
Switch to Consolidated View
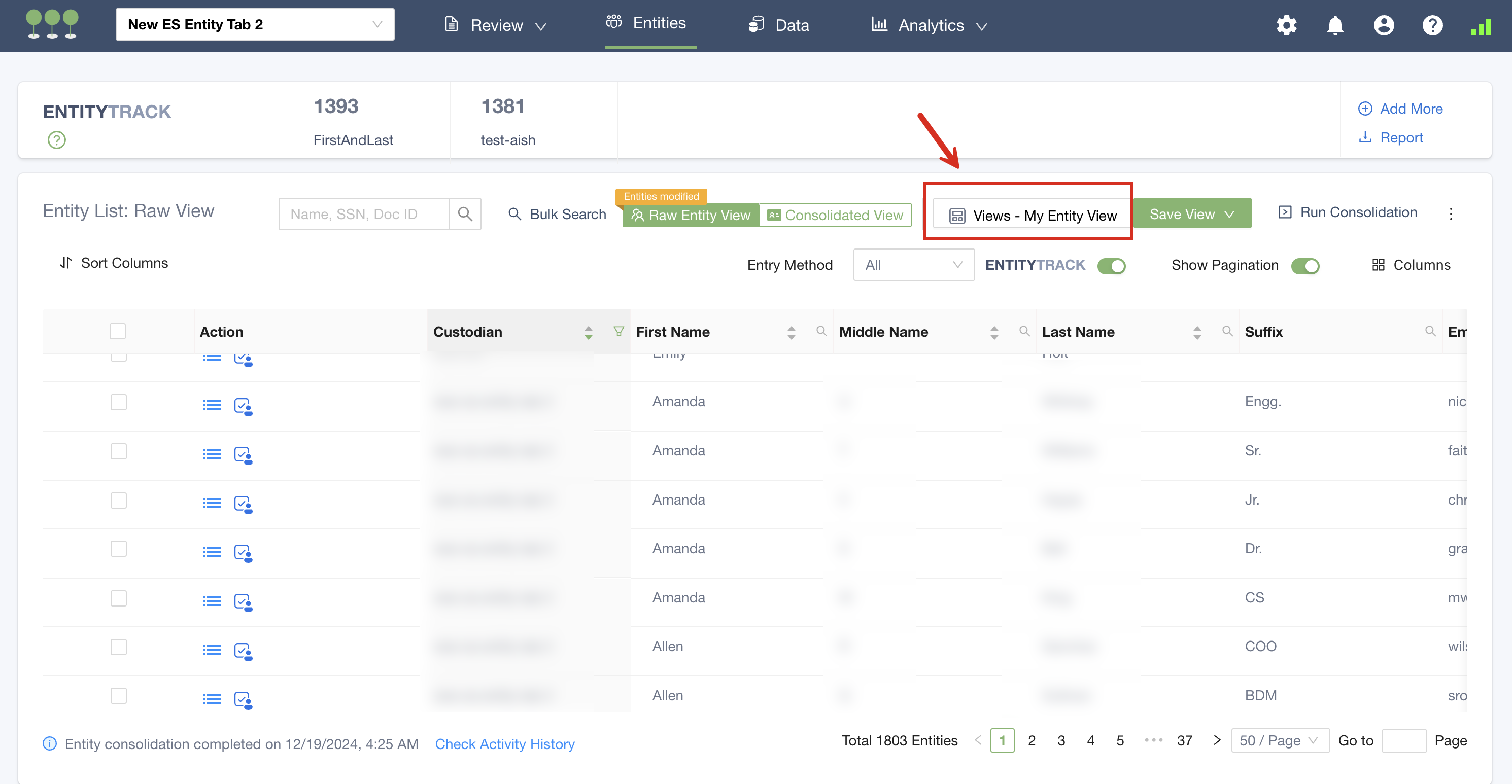tap(835, 215)
